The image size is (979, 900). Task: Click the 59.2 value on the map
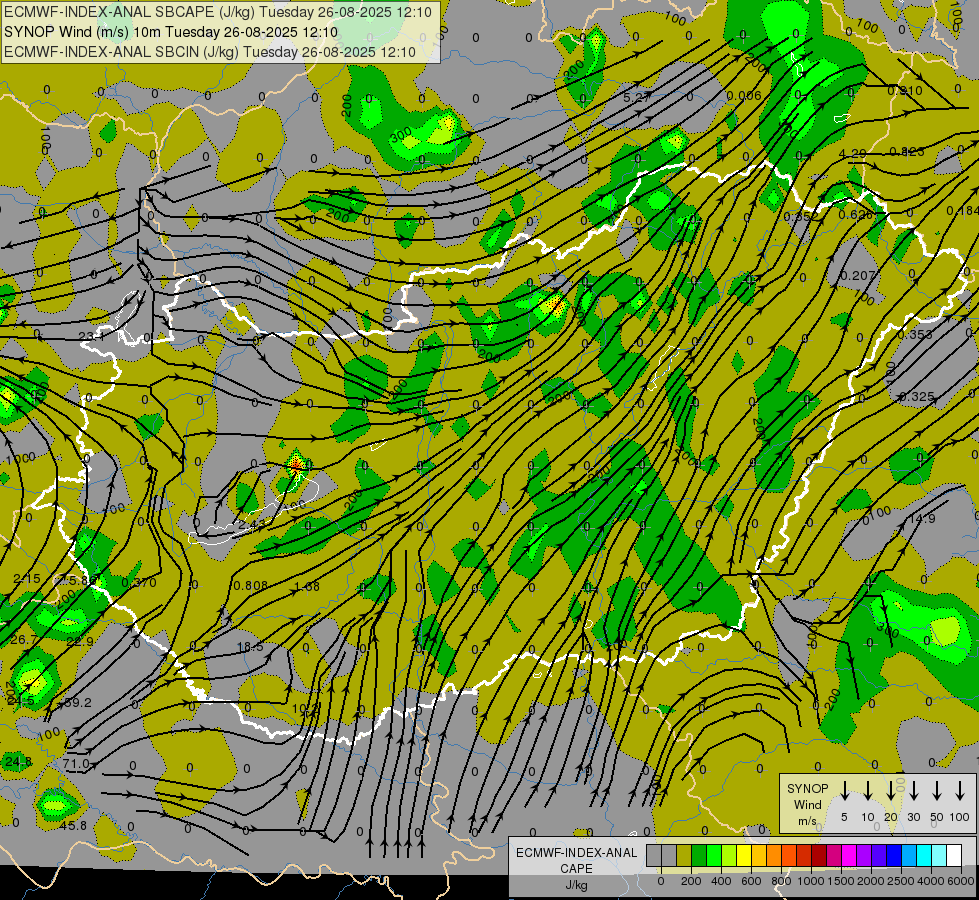pos(78,703)
